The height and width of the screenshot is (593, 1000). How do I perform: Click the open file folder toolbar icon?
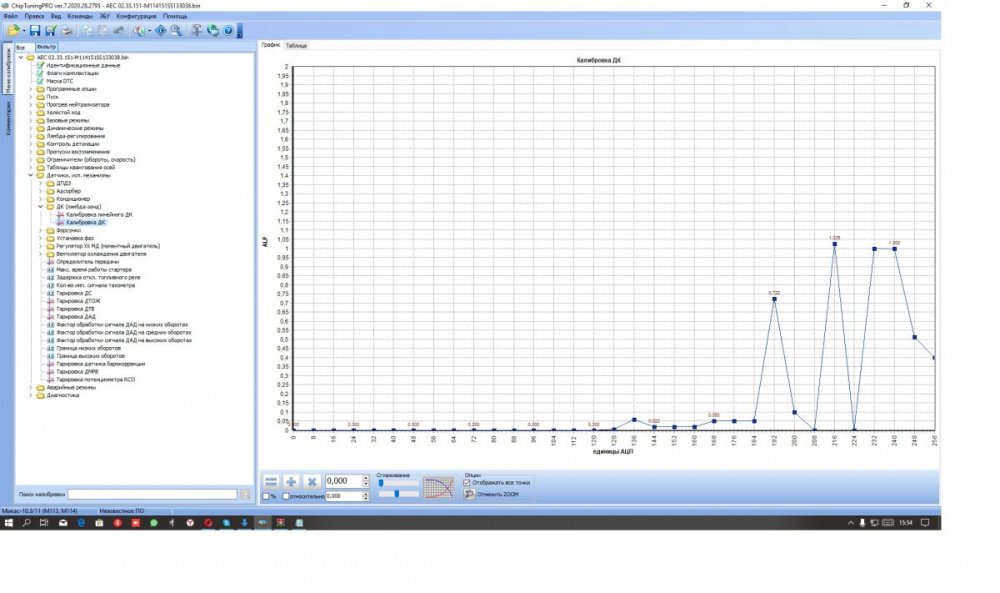coord(13,31)
